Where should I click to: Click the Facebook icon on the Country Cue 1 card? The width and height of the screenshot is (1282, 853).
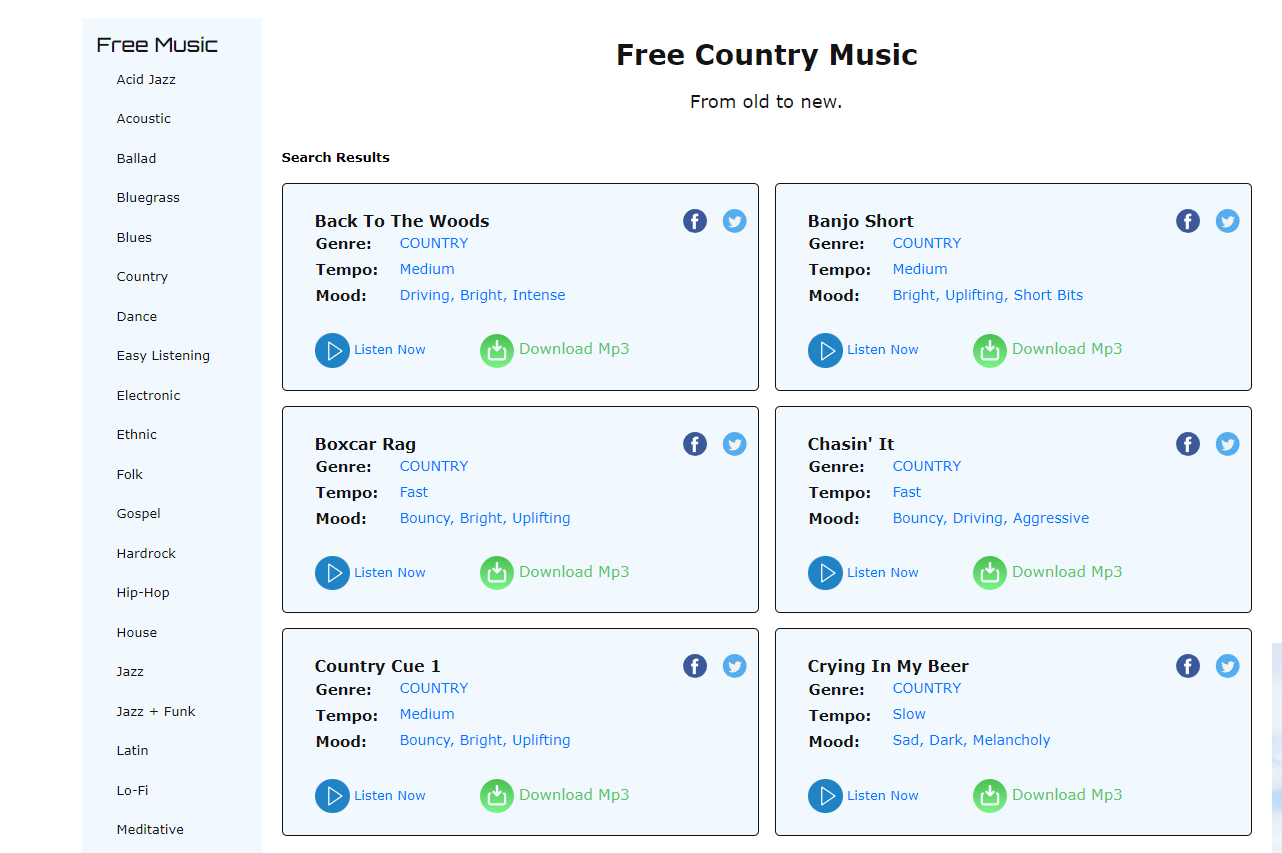click(x=695, y=665)
